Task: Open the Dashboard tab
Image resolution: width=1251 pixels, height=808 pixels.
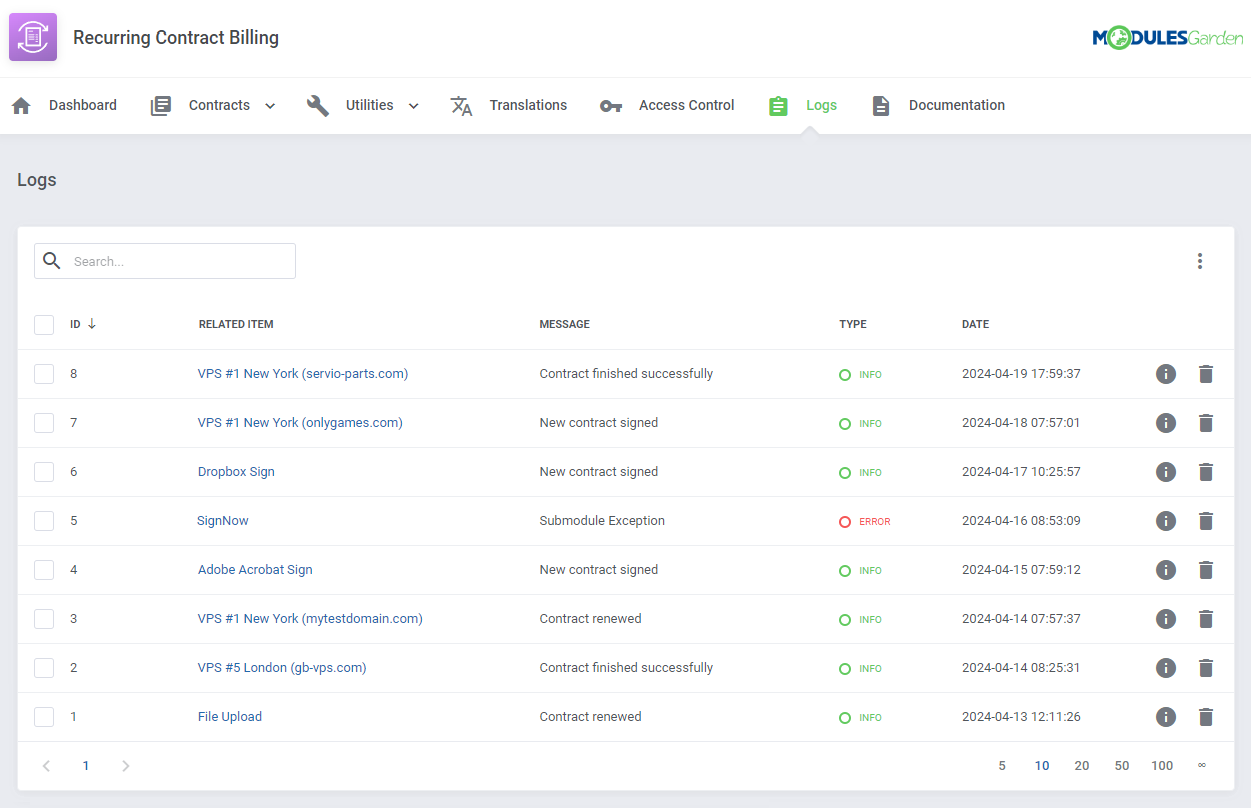Action: pyautogui.click(x=64, y=105)
